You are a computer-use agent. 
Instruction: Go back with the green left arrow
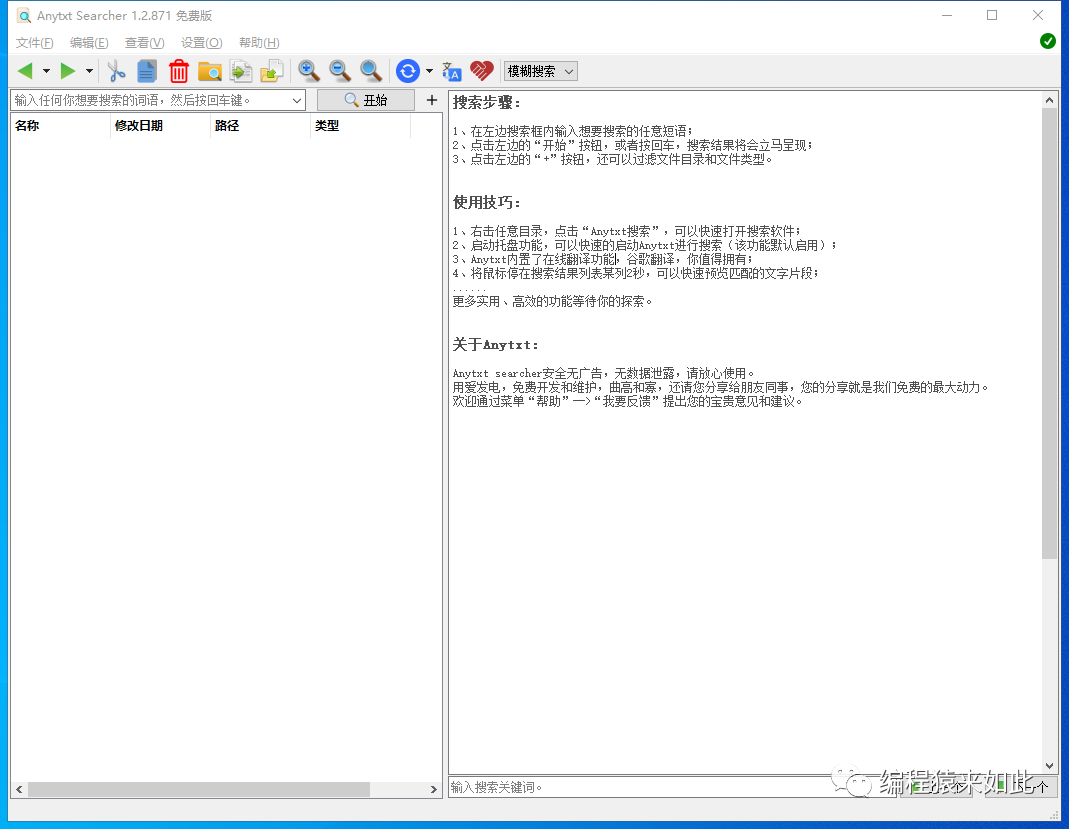tap(25, 71)
